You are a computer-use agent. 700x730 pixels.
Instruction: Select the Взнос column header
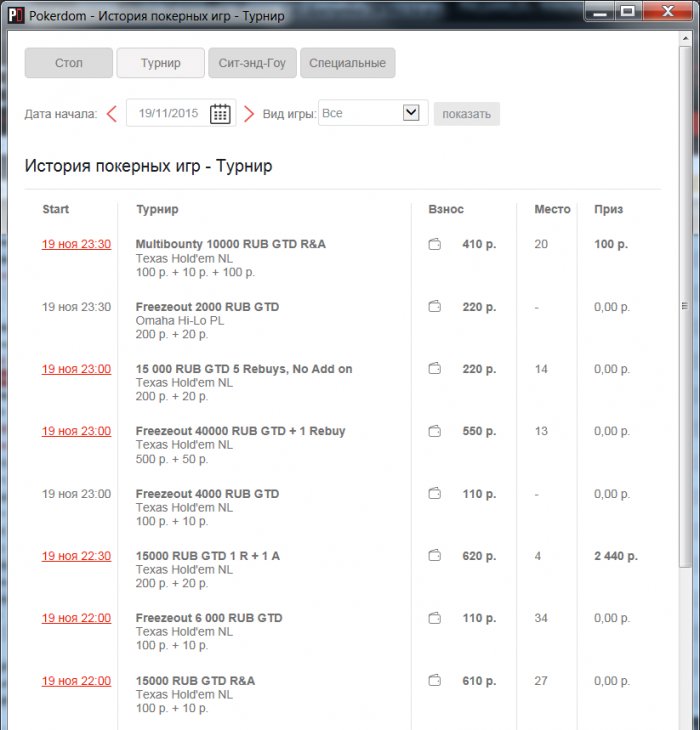click(446, 209)
